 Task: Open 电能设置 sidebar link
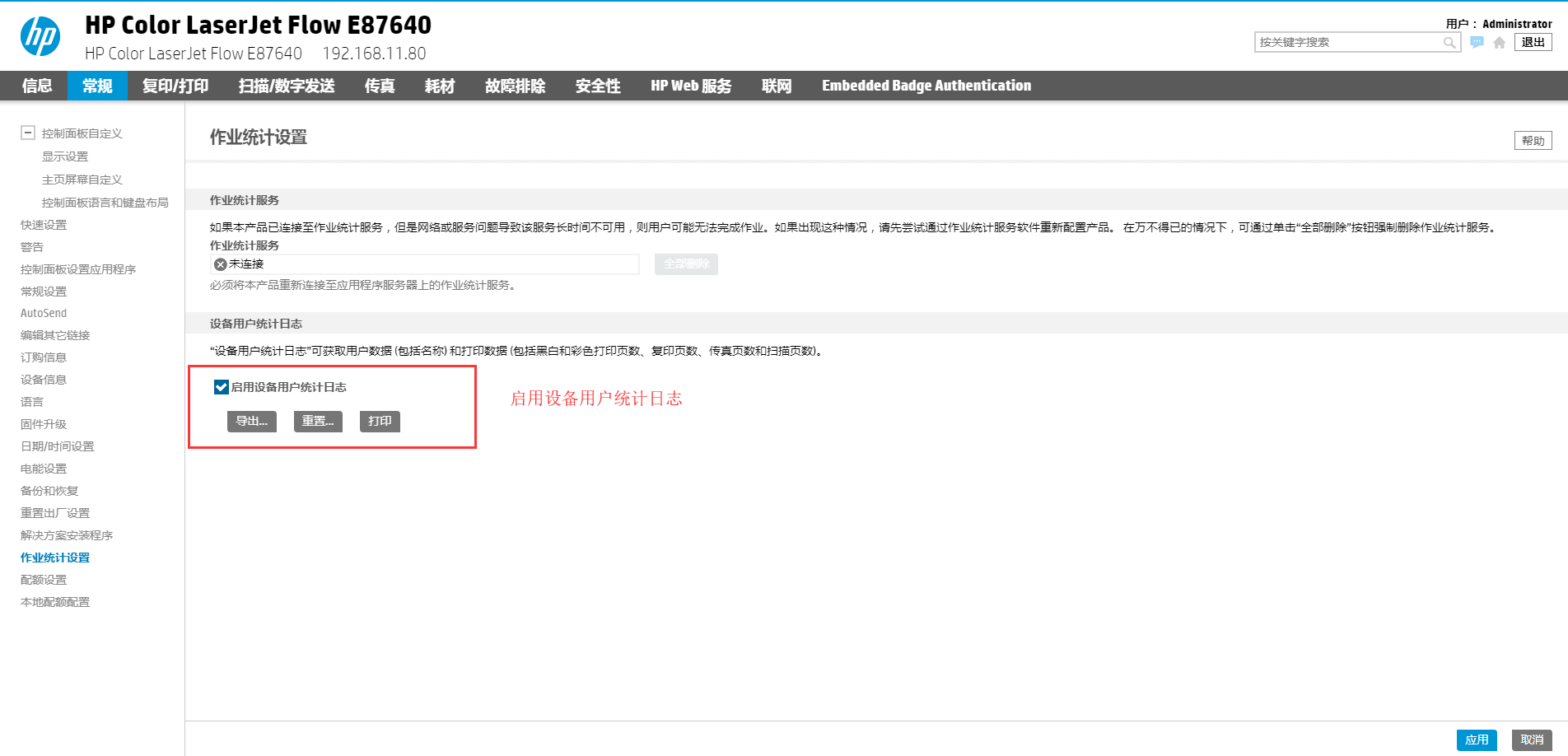[x=44, y=469]
